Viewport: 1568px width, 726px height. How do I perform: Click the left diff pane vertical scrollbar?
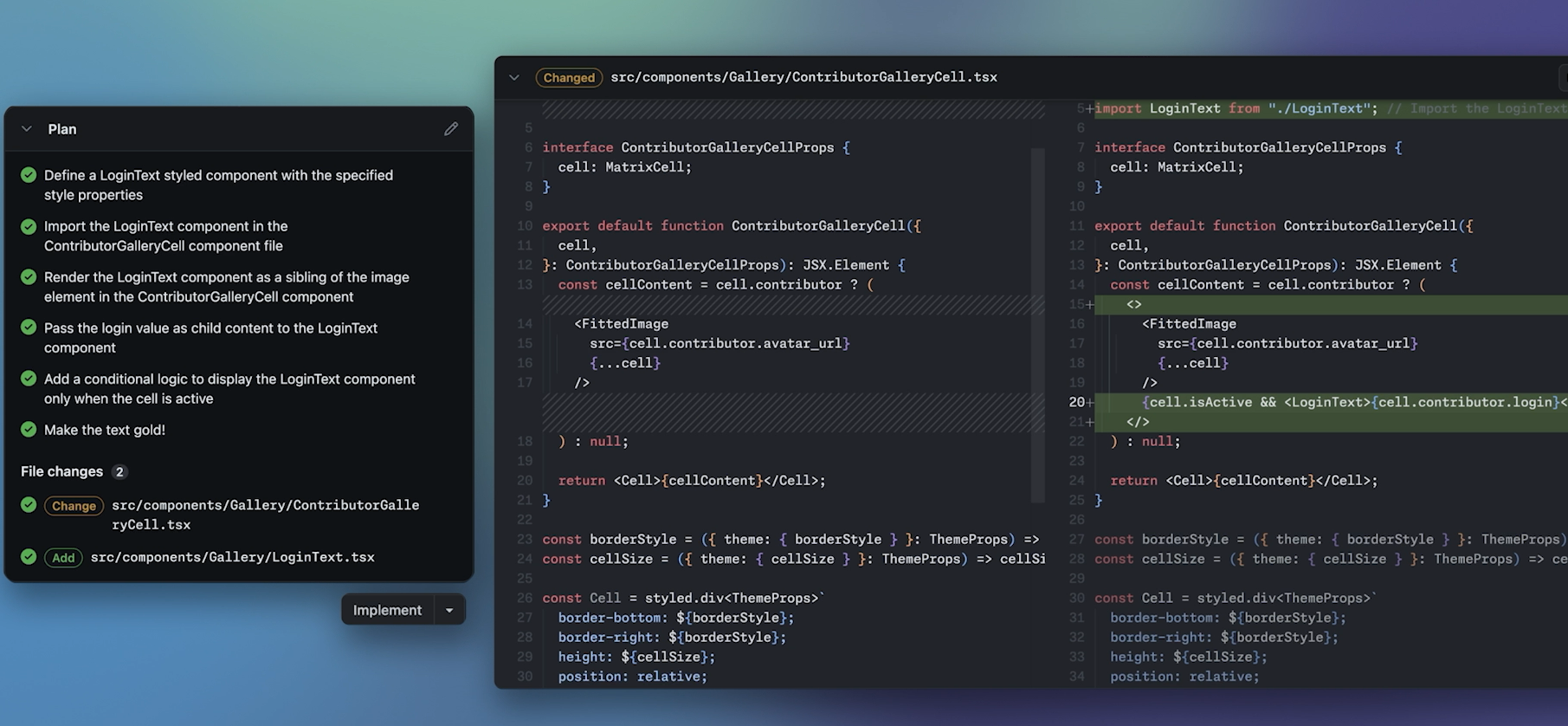[x=1037, y=325]
